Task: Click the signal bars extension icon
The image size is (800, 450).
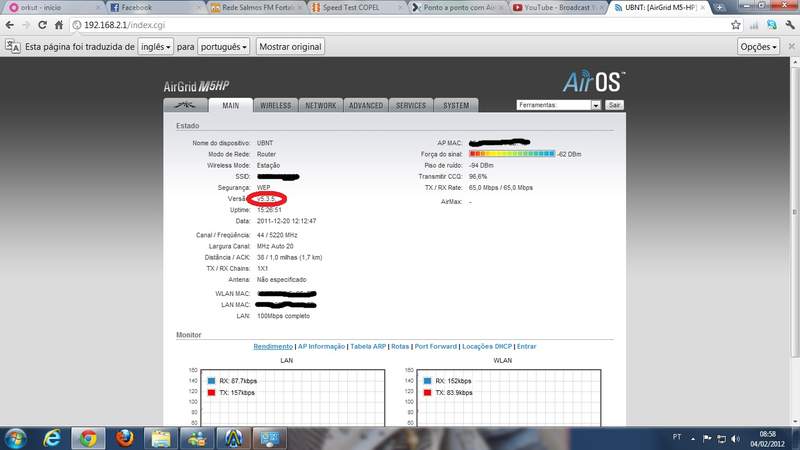Action: point(754,25)
